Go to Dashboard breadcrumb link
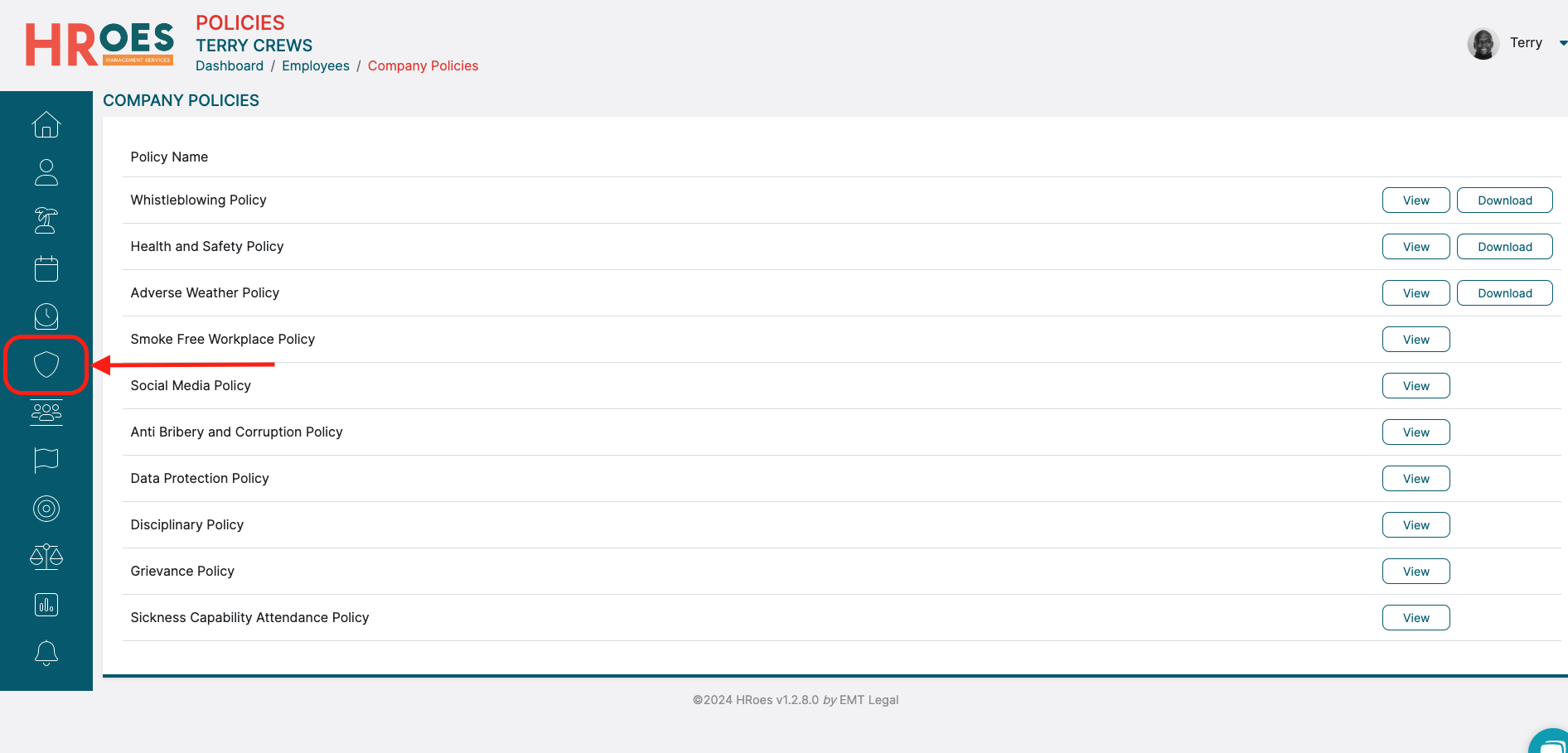Viewport: 1568px width, 753px height. (x=230, y=65)
